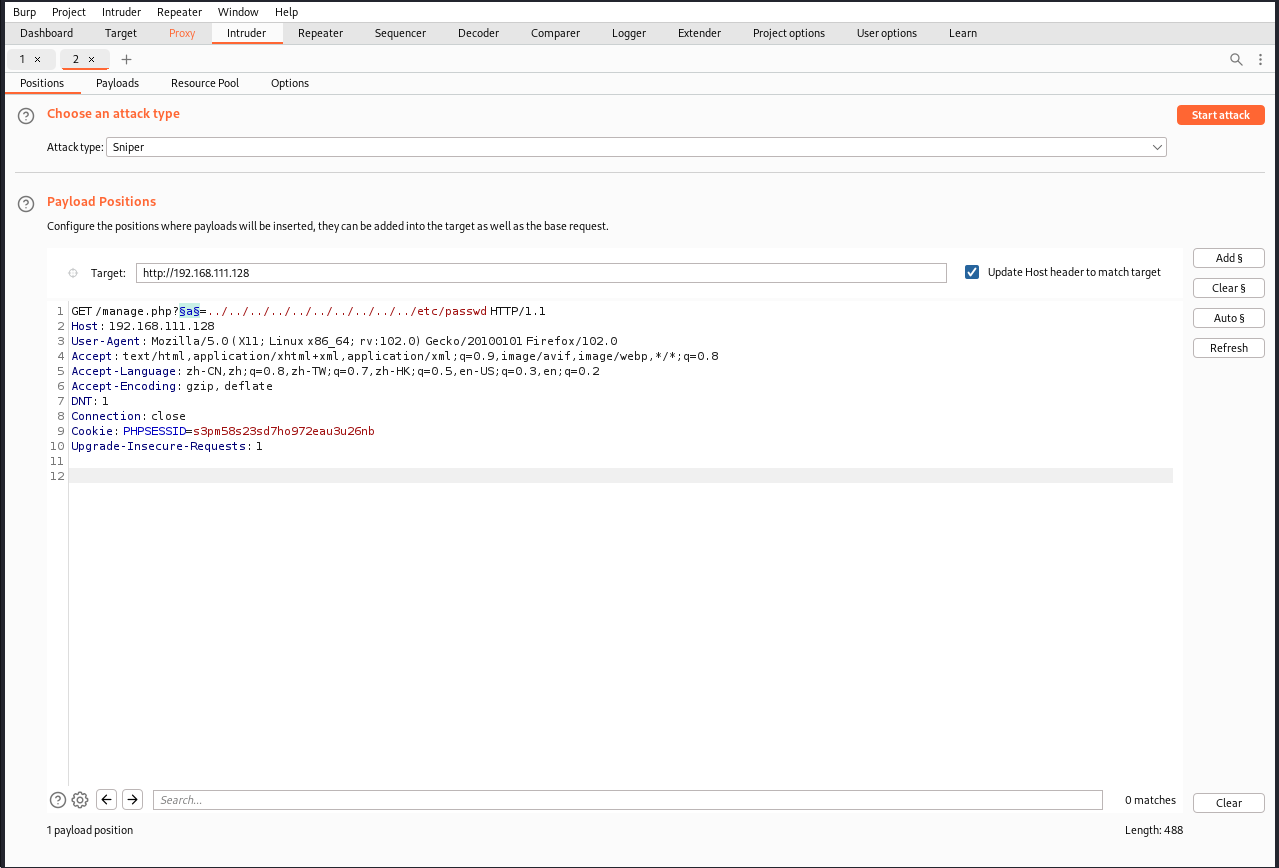Viewport: 1279px width, 868px height.
Task: Open the Project menu
Action: tap(69, 12)
